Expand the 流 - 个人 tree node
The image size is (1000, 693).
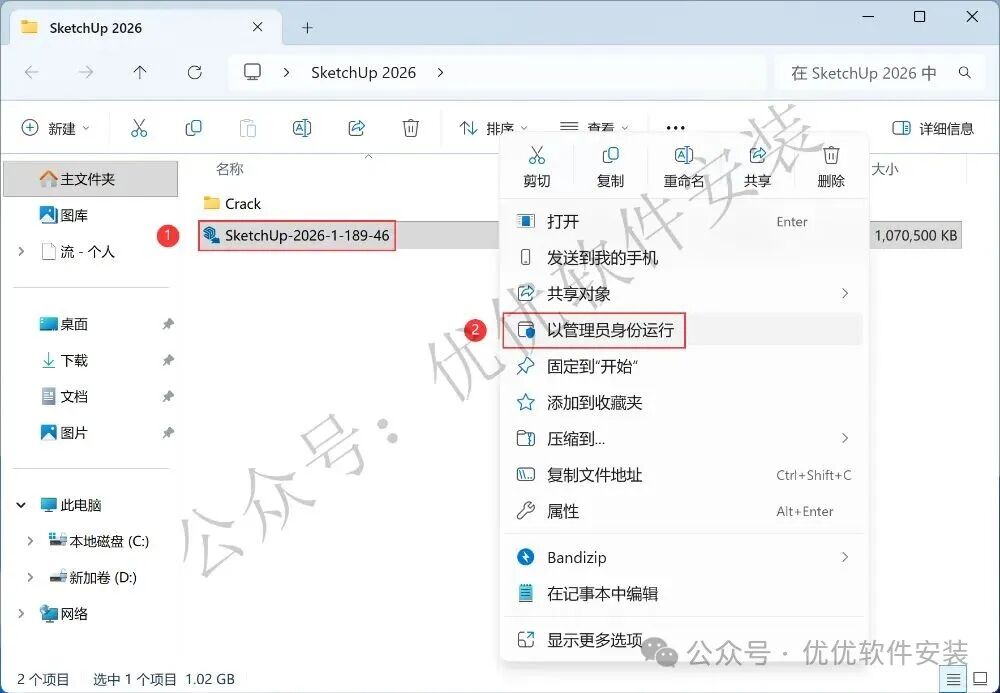pos(21,252)
